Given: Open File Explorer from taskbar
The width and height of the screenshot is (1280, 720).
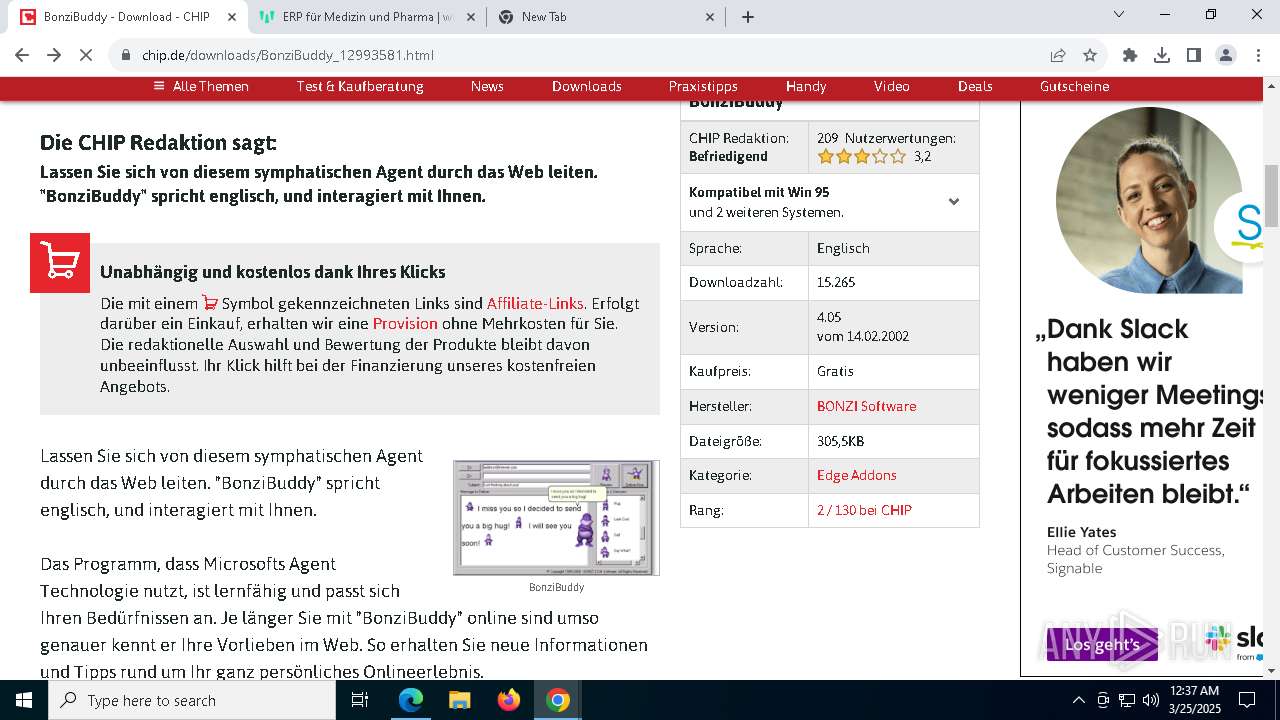Looking at the screenshot, I should click(459, 700).
